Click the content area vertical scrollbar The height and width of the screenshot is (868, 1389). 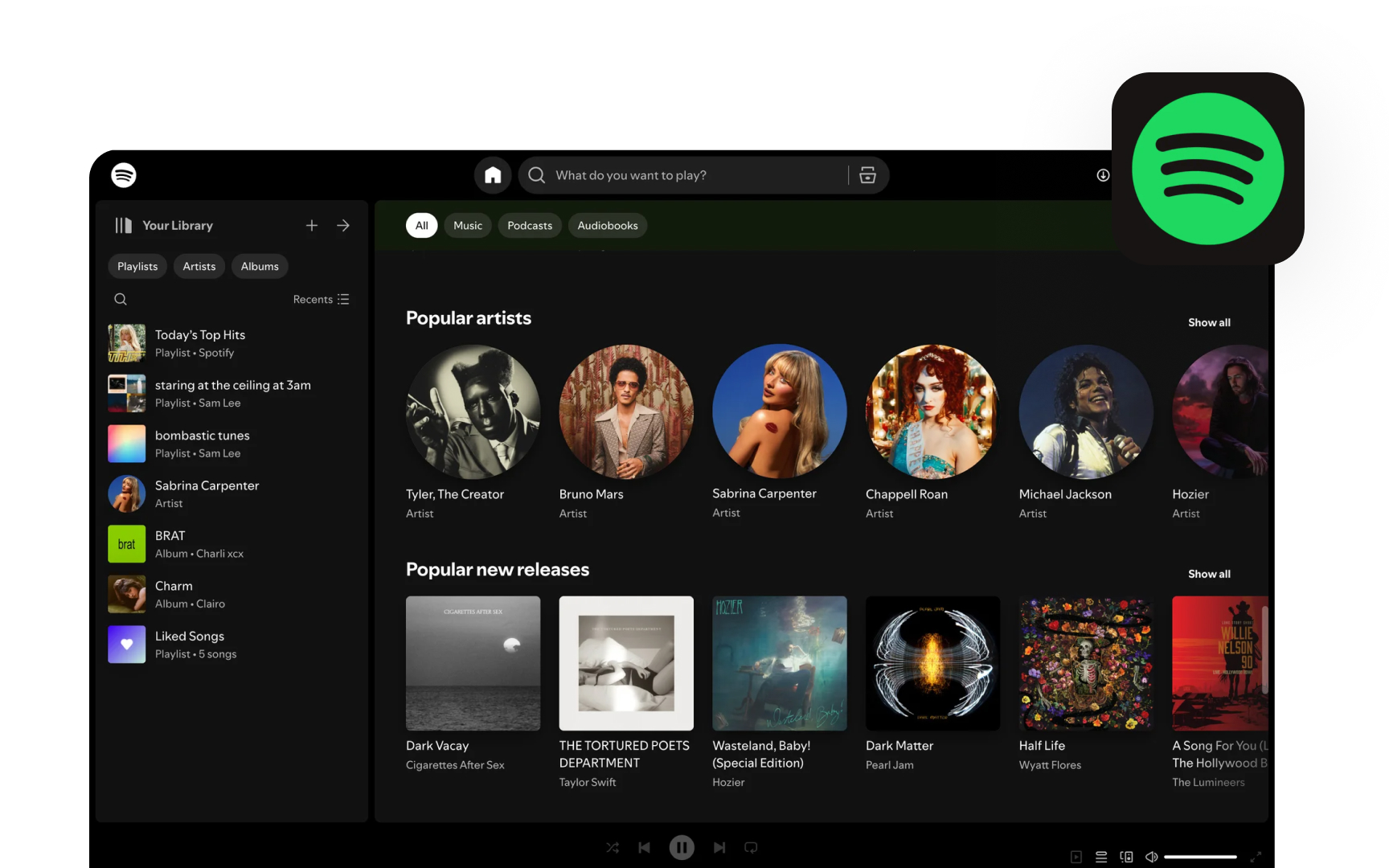[x=1264, y=651]
